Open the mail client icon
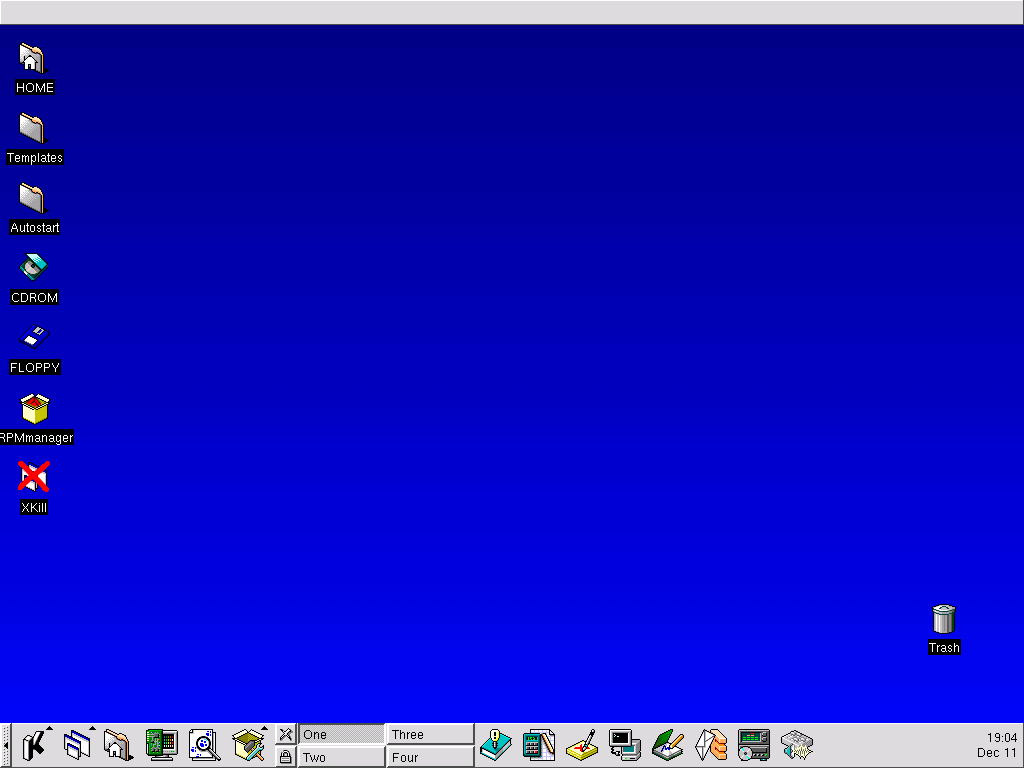 [x=711, y=745]
